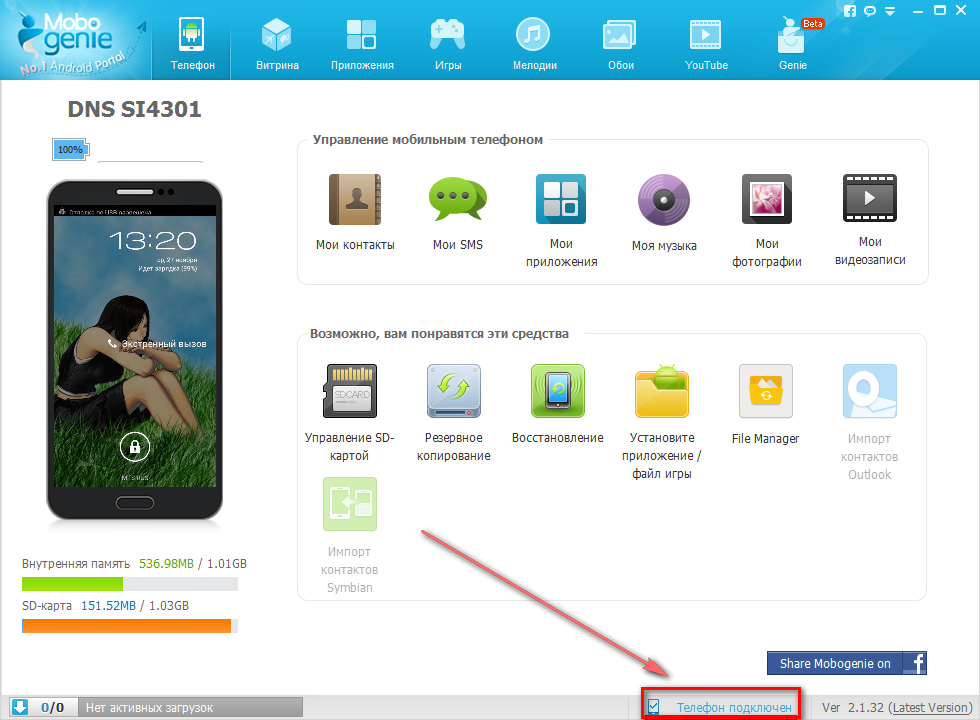Open Мои фотографии photo gallery

pos(767,200)
